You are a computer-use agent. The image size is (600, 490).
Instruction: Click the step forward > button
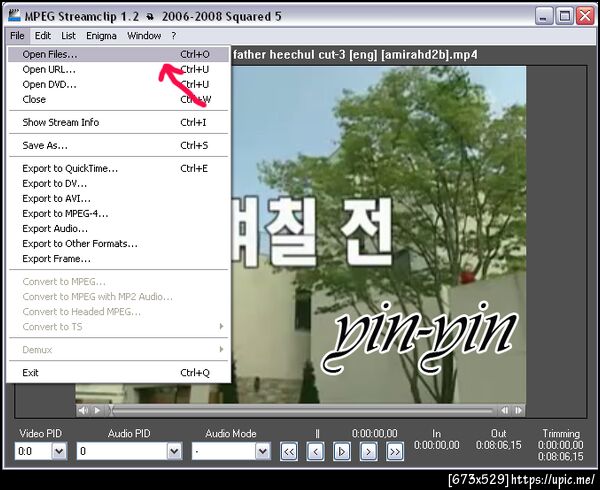tap(368, 452)
